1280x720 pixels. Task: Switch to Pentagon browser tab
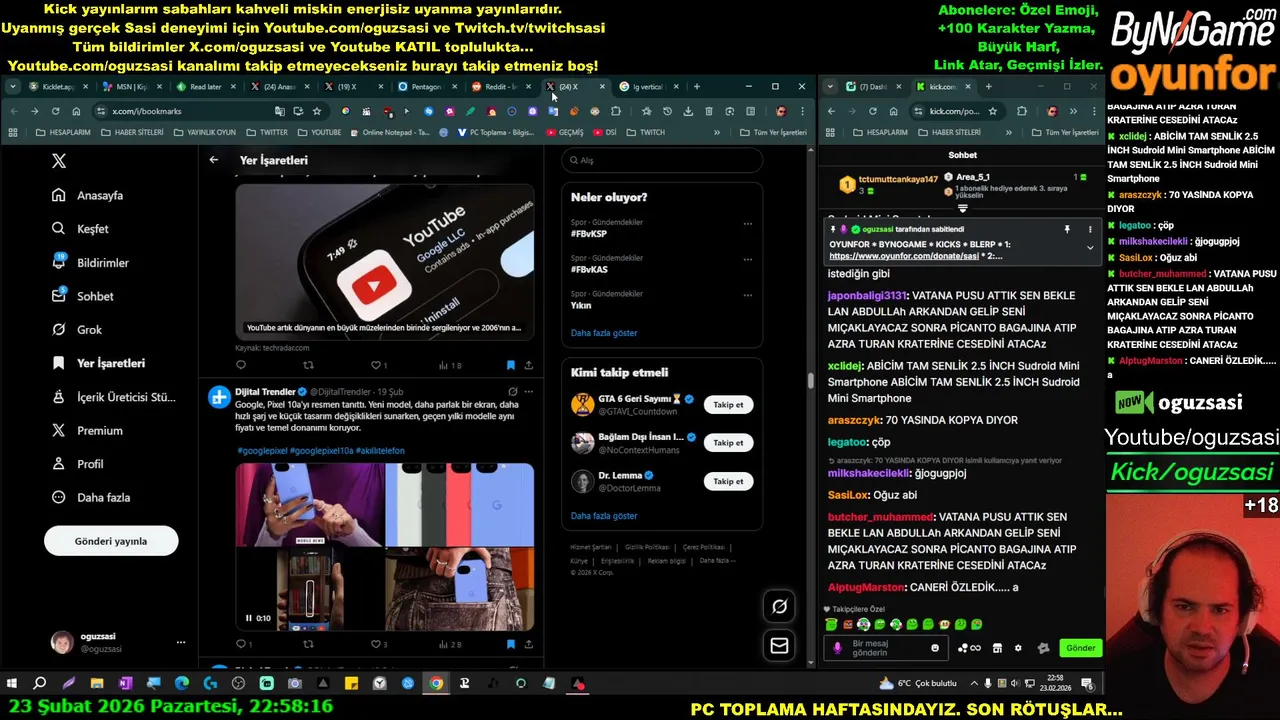(426, 87)
